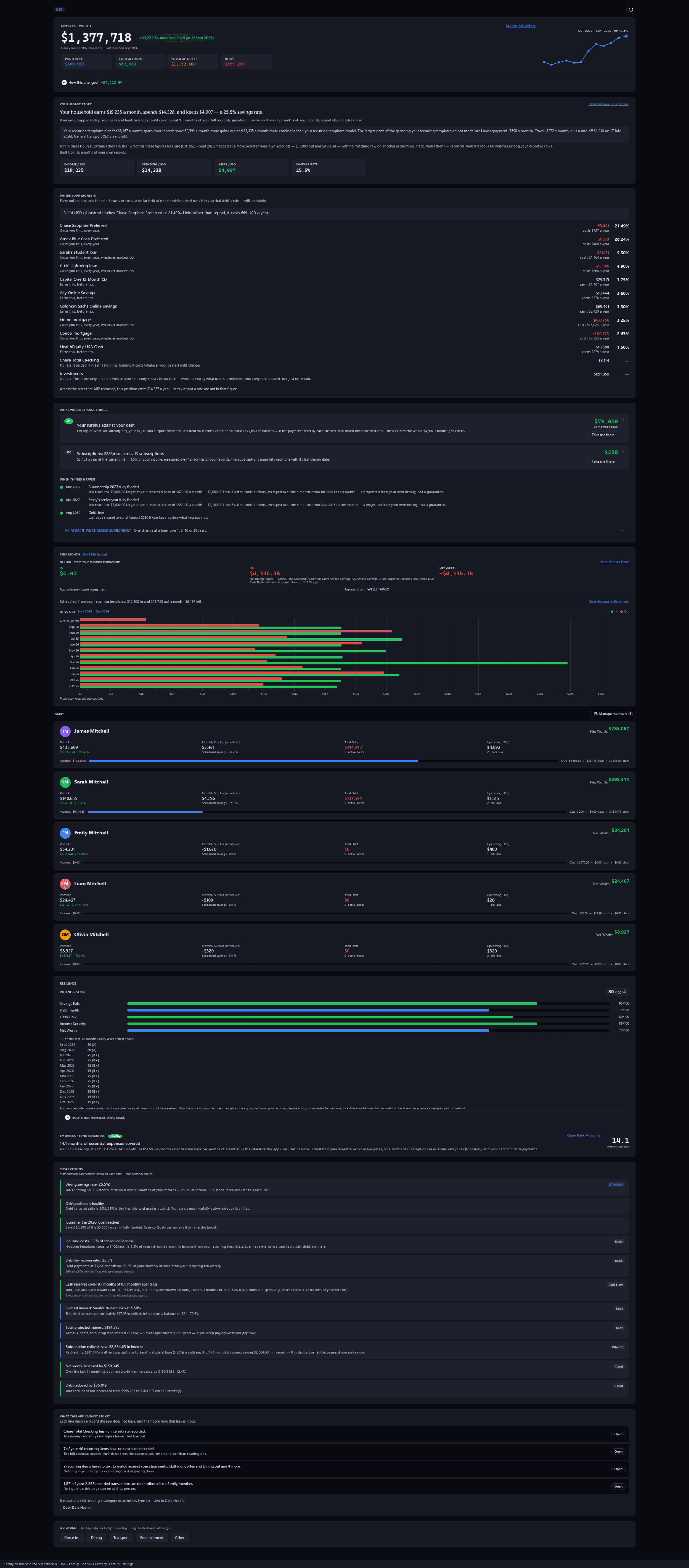Toggle the STARRED tag on Strong savings rate
This screenshot has height=1568, width=689.
(x=616, y=1184)
